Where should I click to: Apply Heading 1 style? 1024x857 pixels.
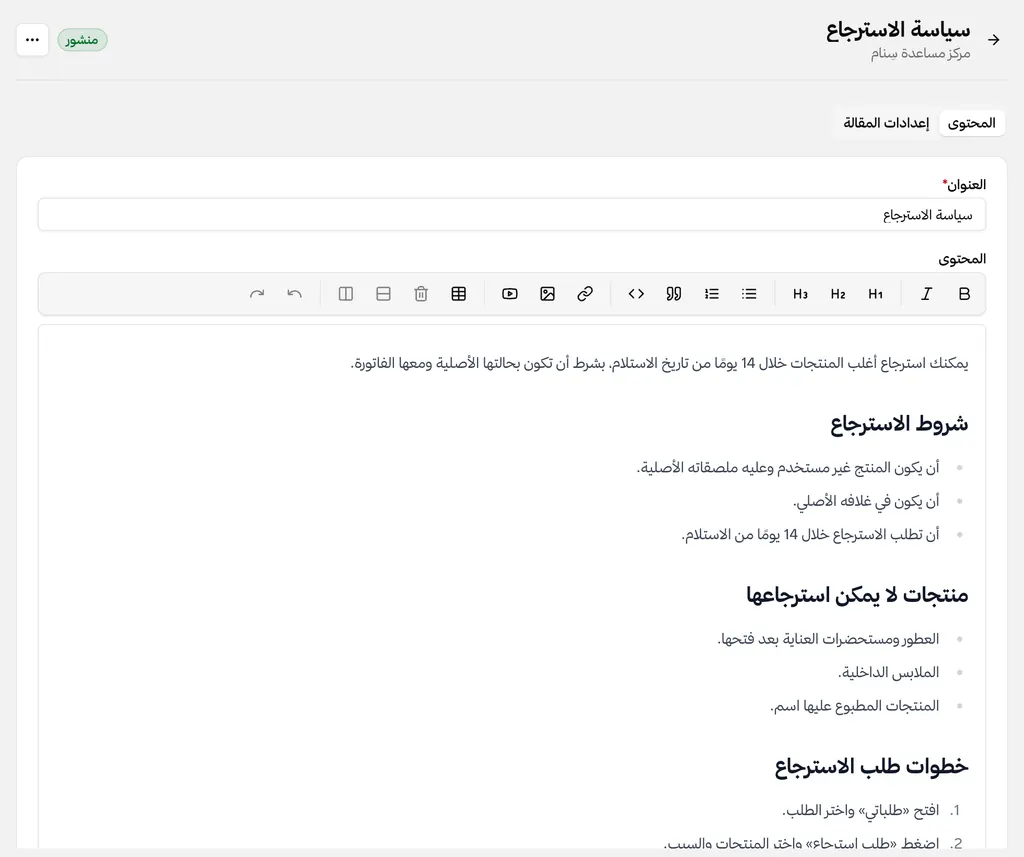pyautogui.click(x=876, y=294)
